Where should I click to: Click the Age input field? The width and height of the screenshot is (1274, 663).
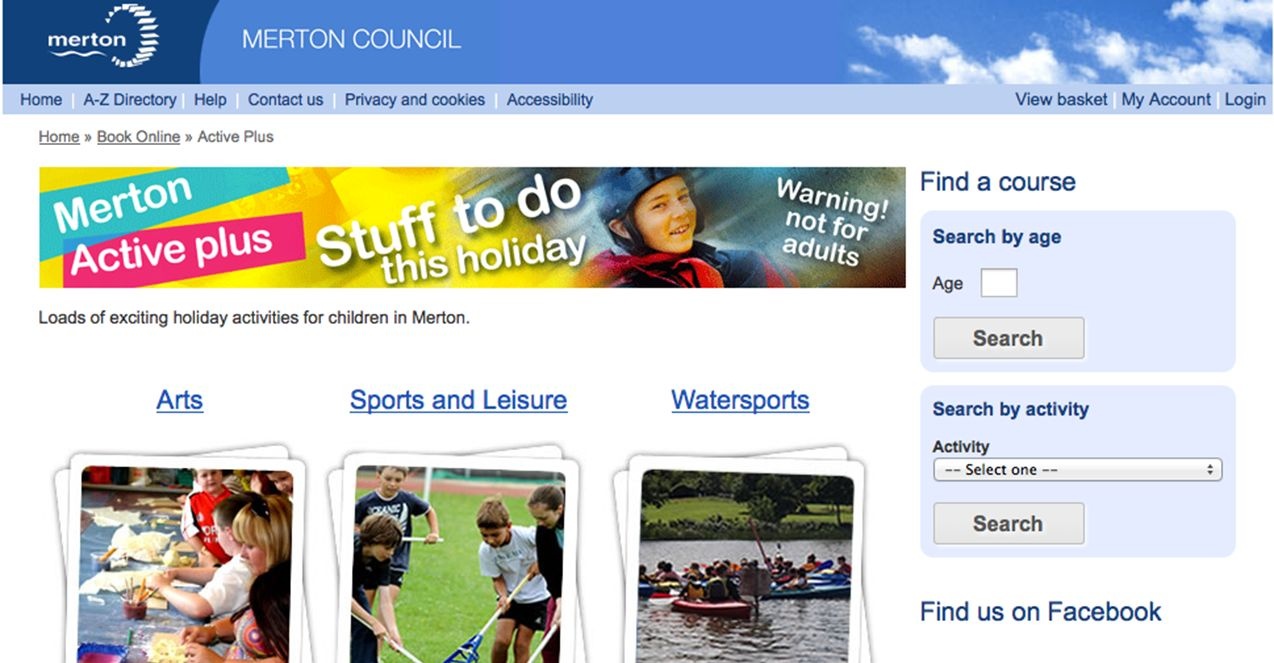coord(999,283)
